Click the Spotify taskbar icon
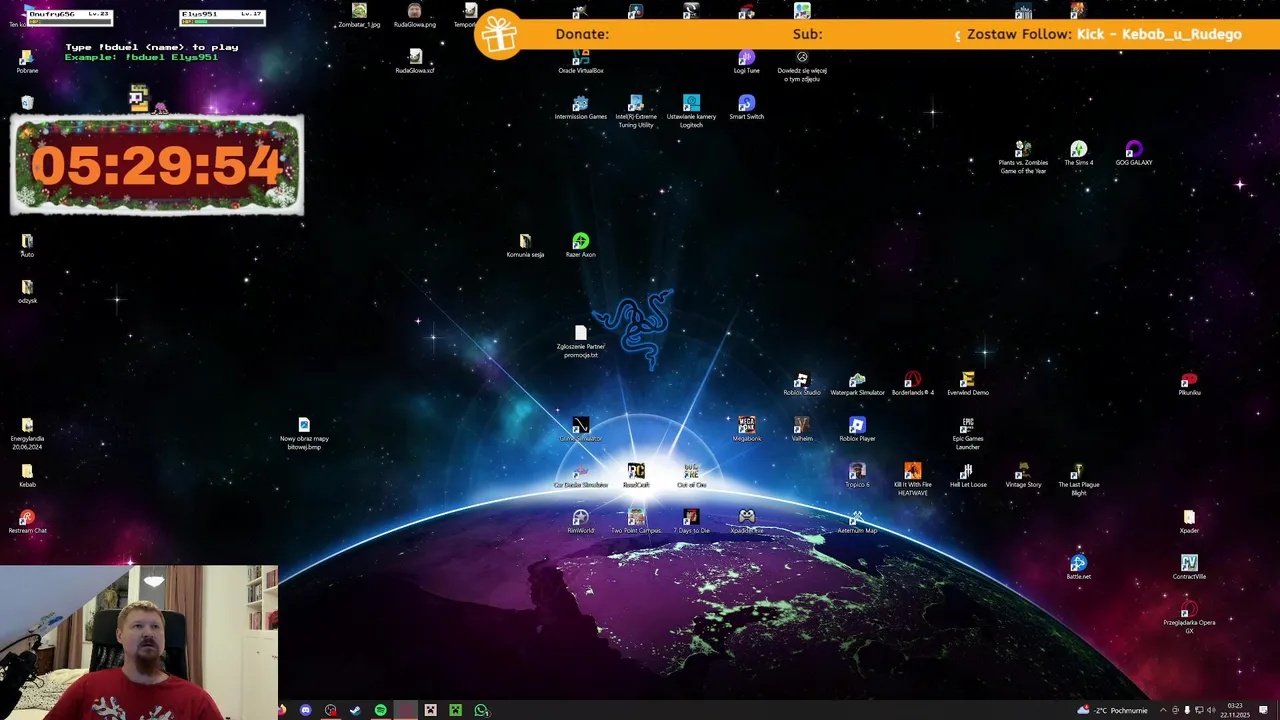This screenshot has width=1280, height=720. click(381, 710)
